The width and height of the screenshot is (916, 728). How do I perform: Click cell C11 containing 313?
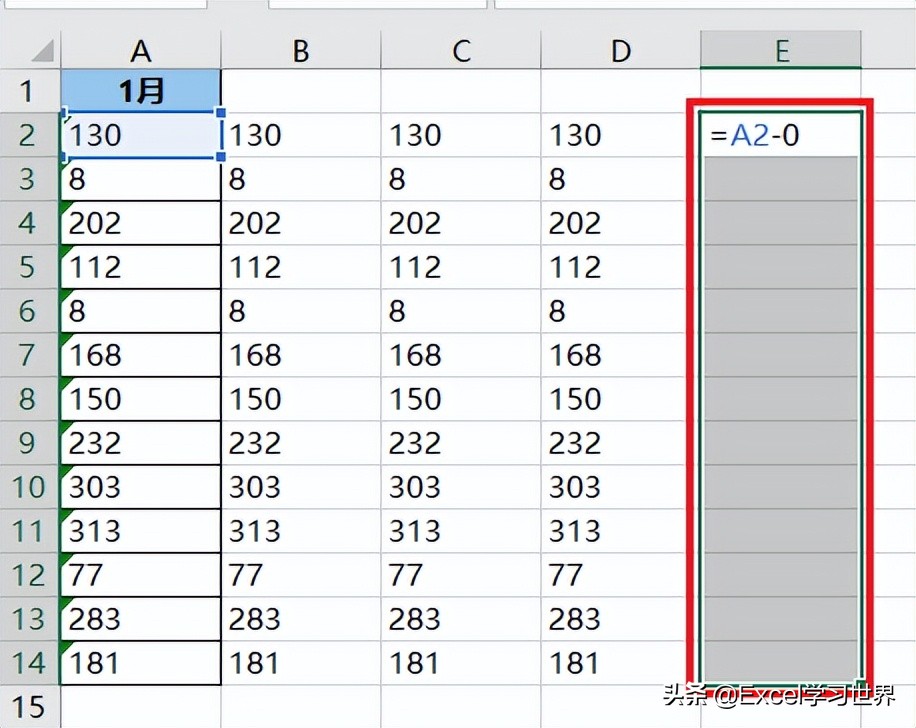click(461, 531)
